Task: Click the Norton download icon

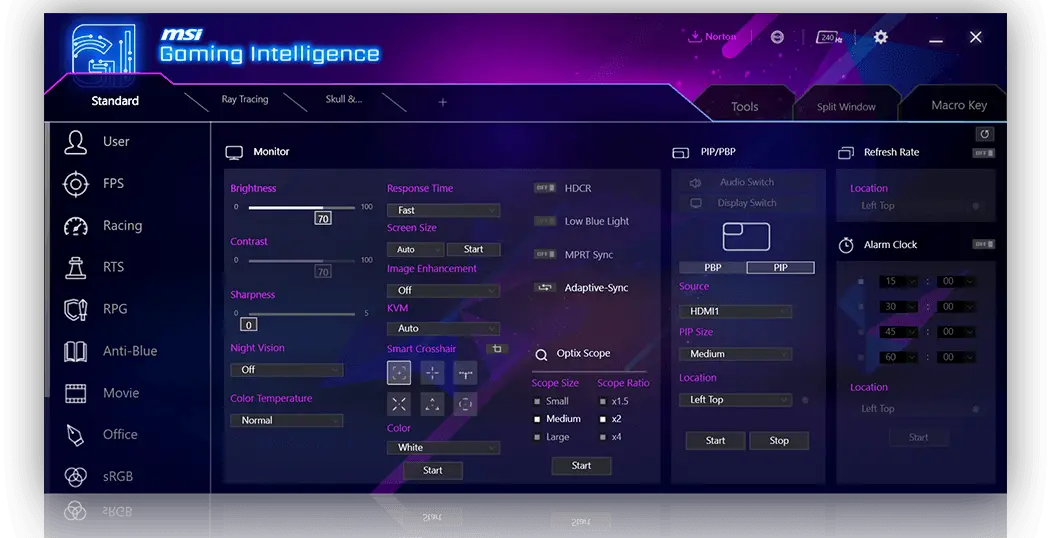Action: [695, 37]
